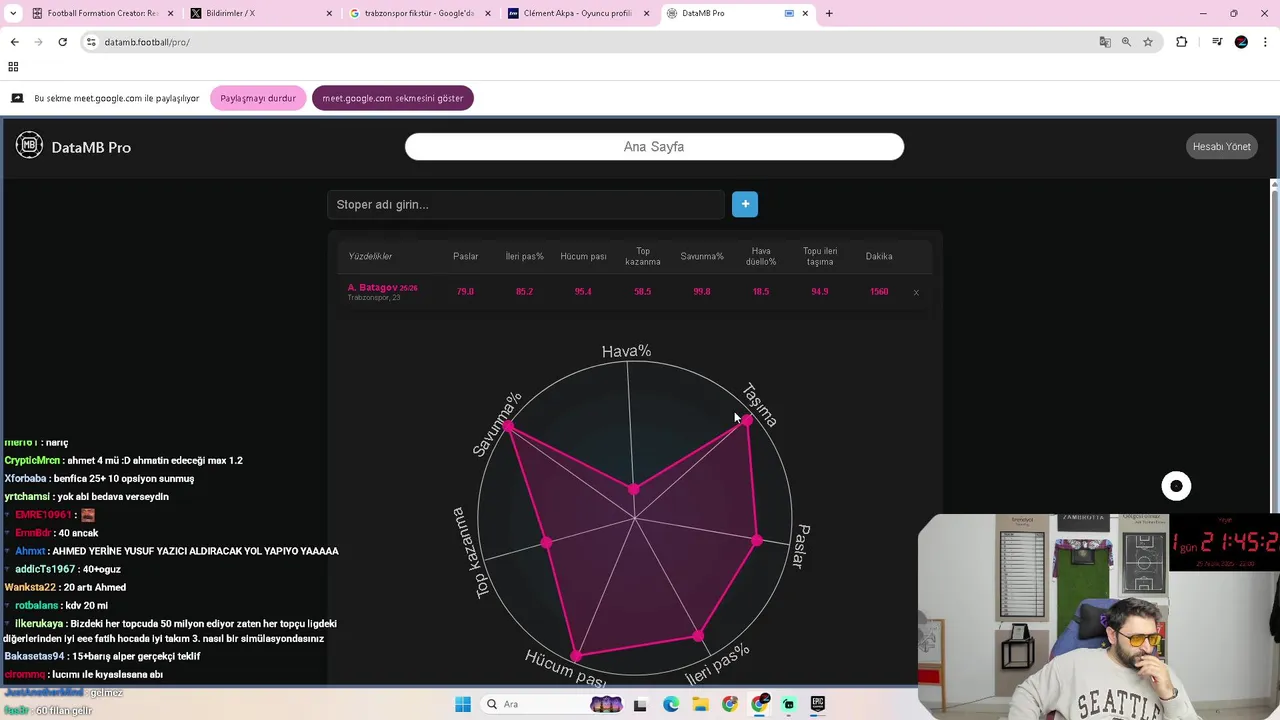Click the Savunma% column header
1280x720 pixels.
702,256
